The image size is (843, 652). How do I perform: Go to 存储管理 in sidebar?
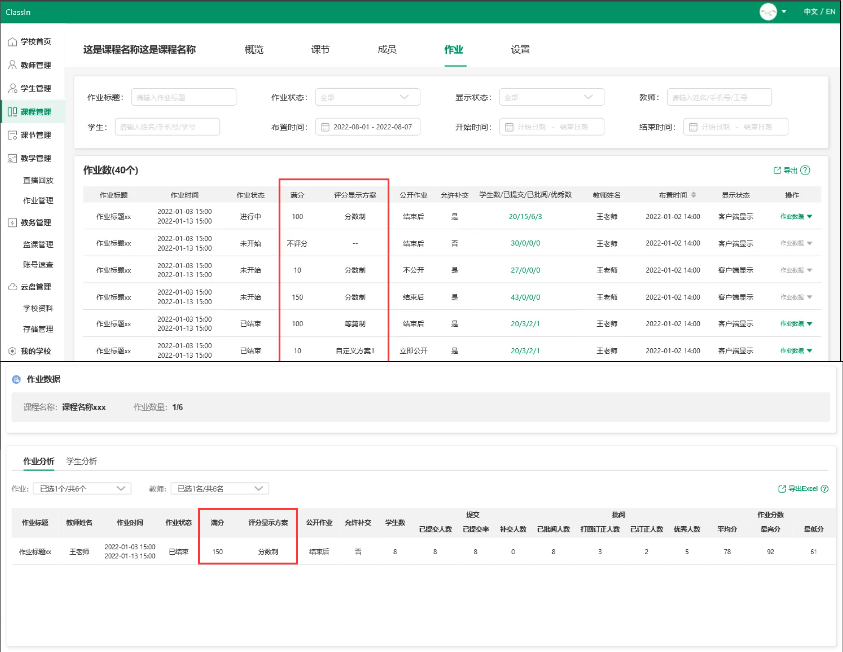pyautogui.click(x=38, y=329)
